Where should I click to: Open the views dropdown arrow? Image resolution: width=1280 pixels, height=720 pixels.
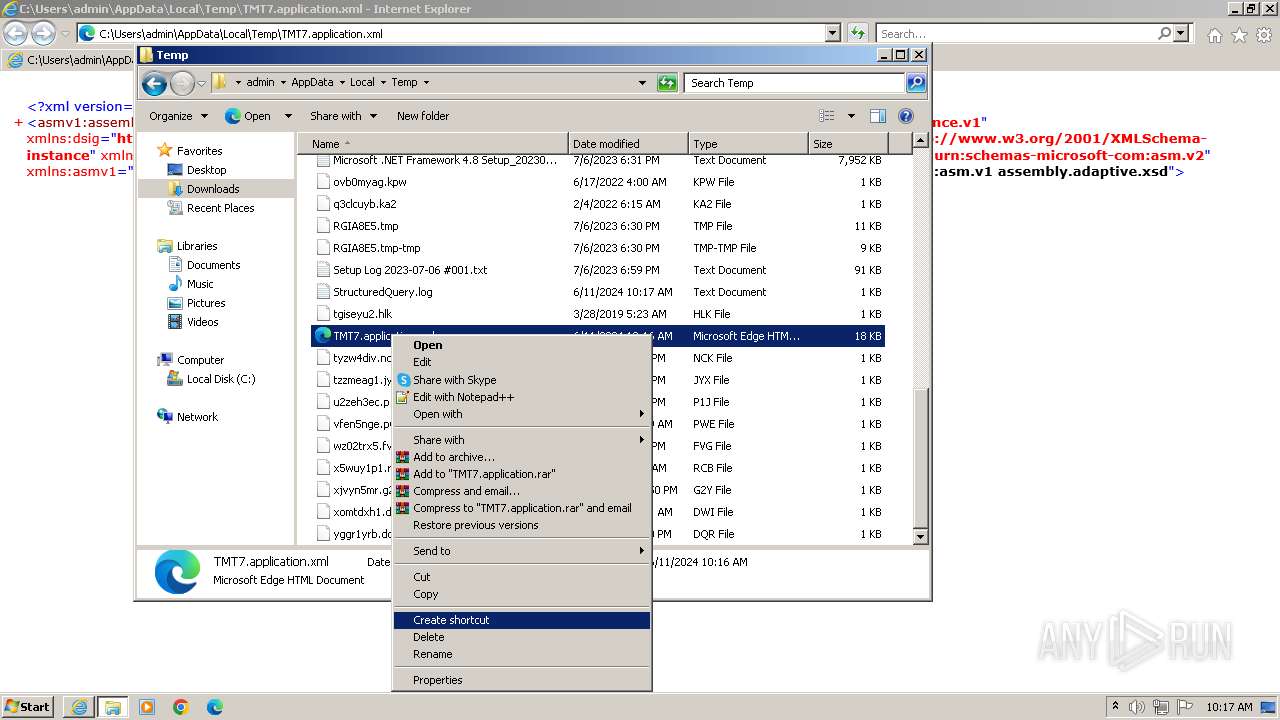click(x=851, y=116)
